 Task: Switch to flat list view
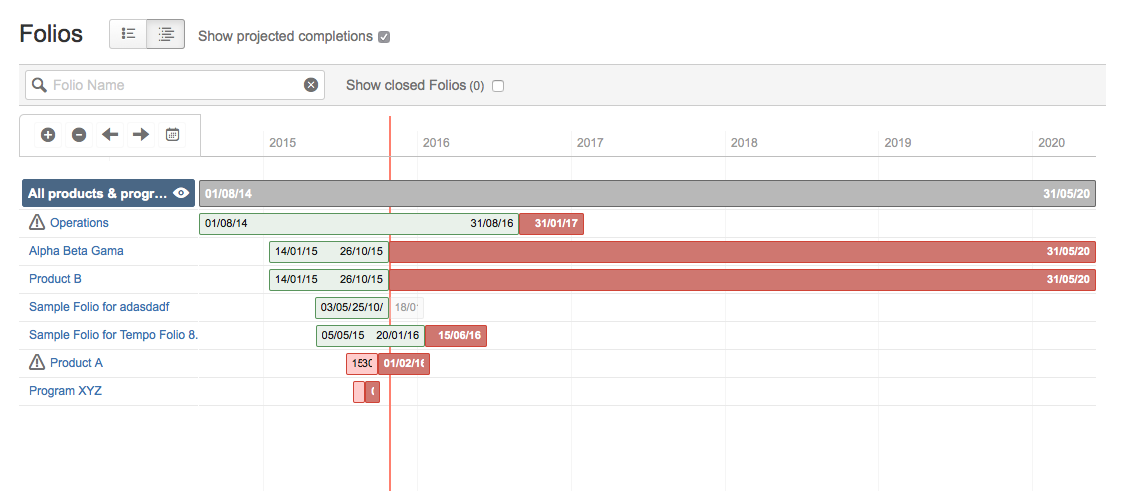tap(128, 34)
